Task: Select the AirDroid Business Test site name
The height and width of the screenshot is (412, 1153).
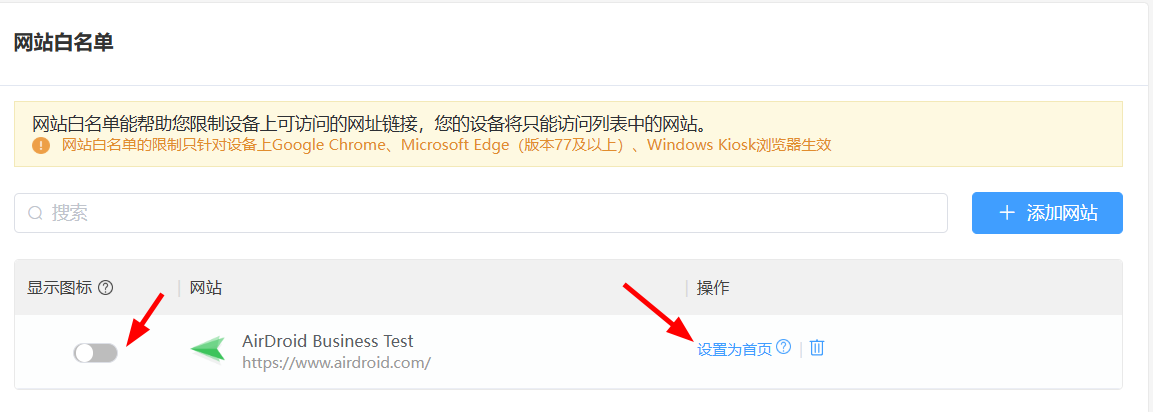Action: 327,341
